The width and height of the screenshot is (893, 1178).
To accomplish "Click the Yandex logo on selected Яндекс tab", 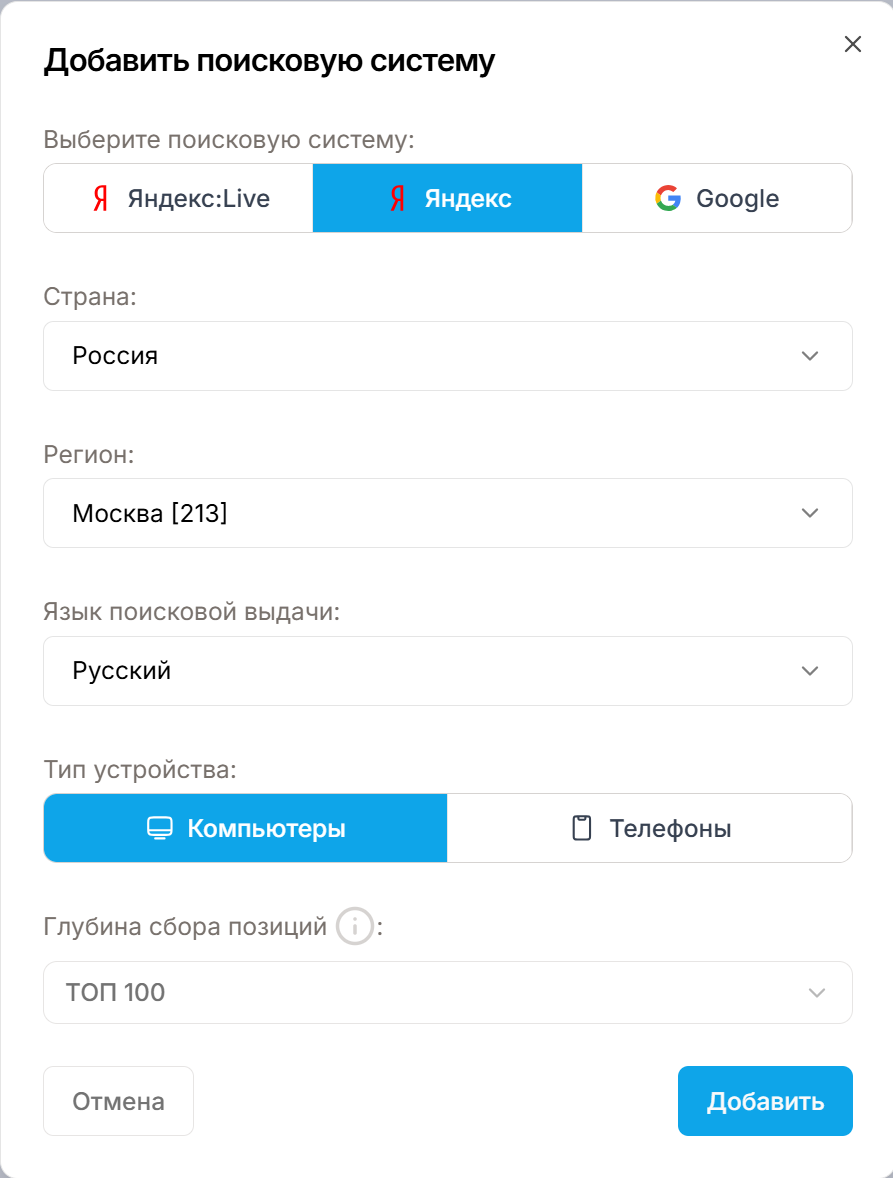I will pos(397,199).
